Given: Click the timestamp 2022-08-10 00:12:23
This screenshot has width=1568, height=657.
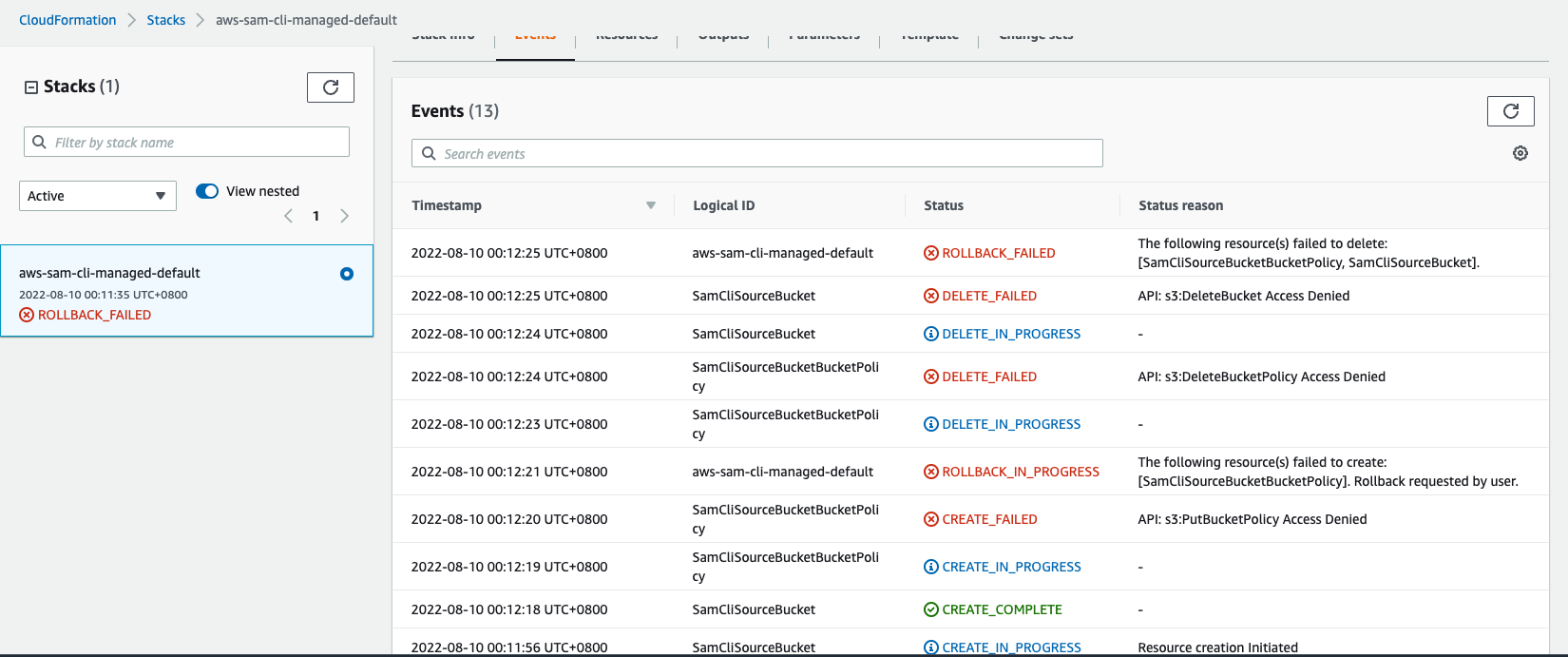Looking at the screenshot, I should pos(509,424).
